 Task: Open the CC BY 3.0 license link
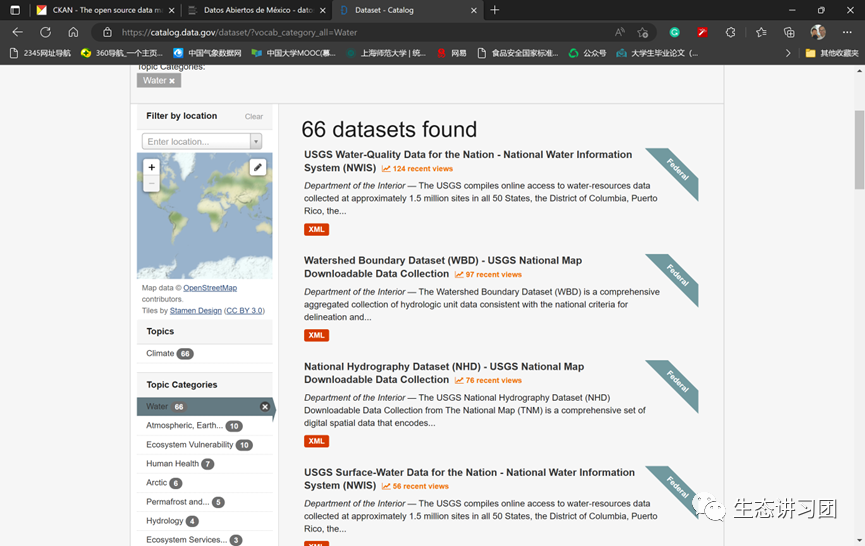click(244, 311)
